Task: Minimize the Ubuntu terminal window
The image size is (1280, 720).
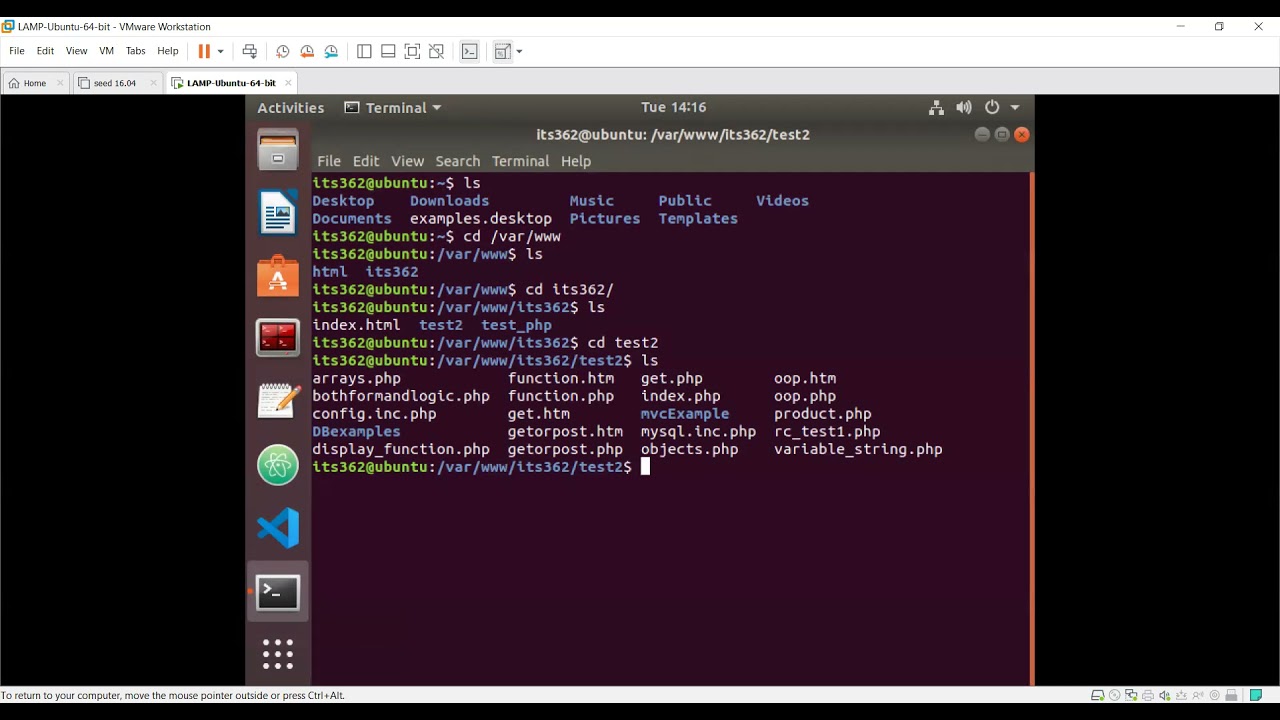Action: [982, 134]
